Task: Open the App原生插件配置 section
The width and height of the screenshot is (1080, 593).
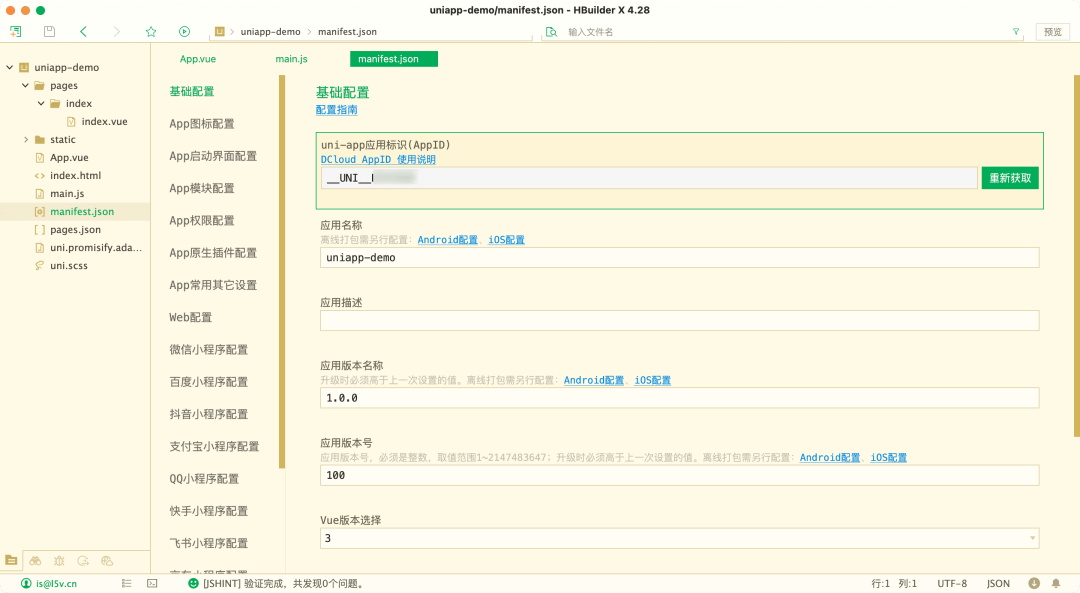Action: point(213,253)
